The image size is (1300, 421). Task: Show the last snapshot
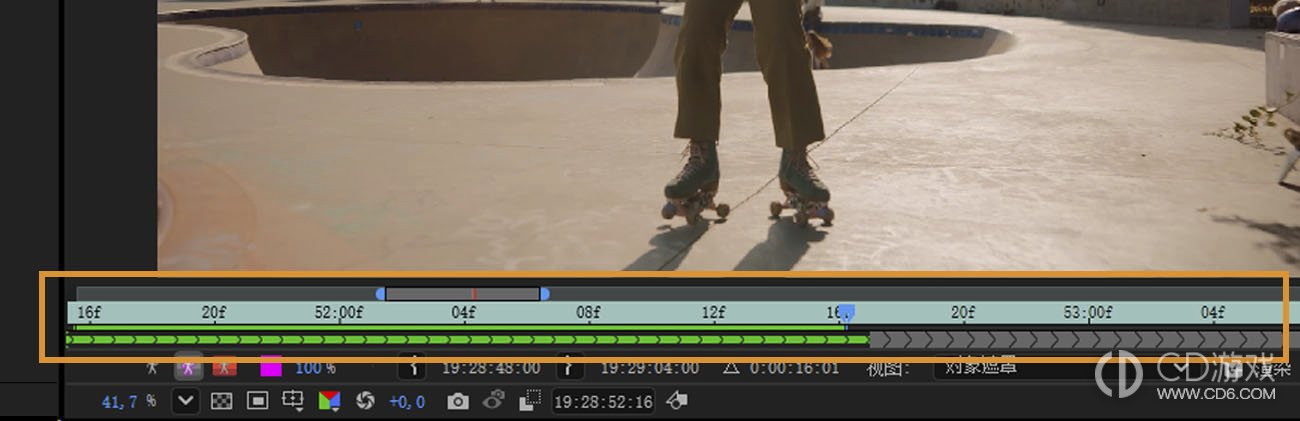pyautogui.click(x=493, y=401)
